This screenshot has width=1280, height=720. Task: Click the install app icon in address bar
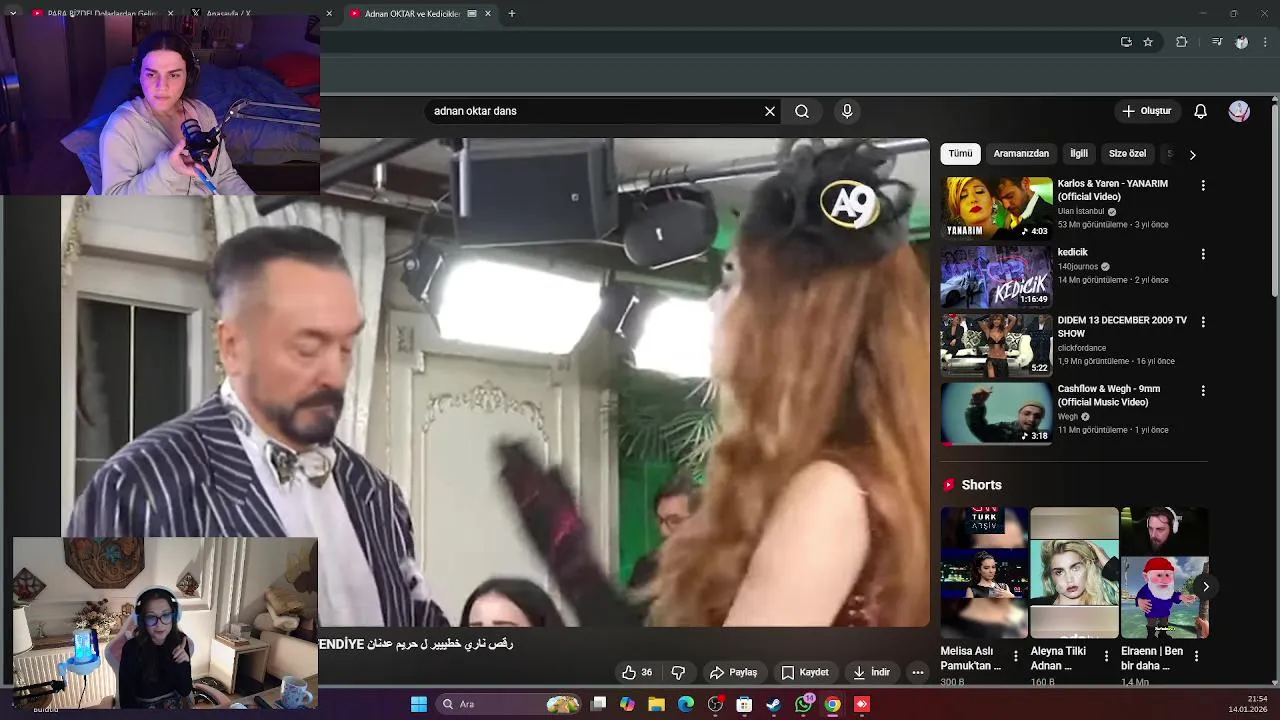(1126, 42)
